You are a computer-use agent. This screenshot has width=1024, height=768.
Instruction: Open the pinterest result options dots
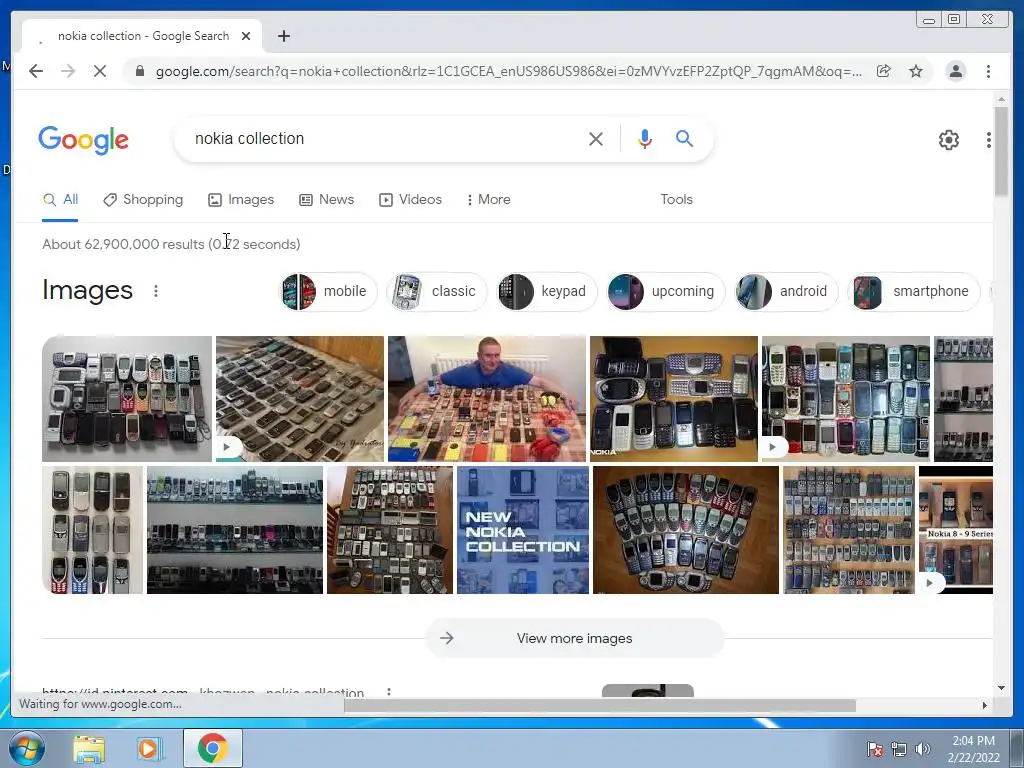[389, 692]
